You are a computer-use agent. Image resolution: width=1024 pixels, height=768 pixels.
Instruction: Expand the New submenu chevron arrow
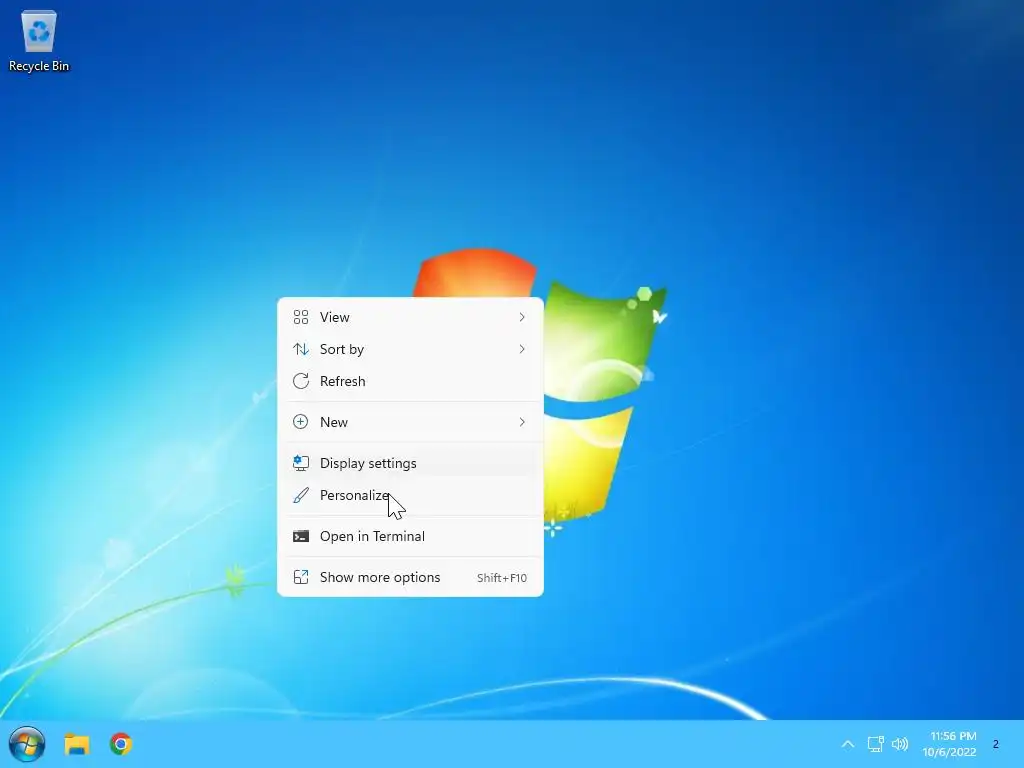pyautogui.click(x=522, y=423)
